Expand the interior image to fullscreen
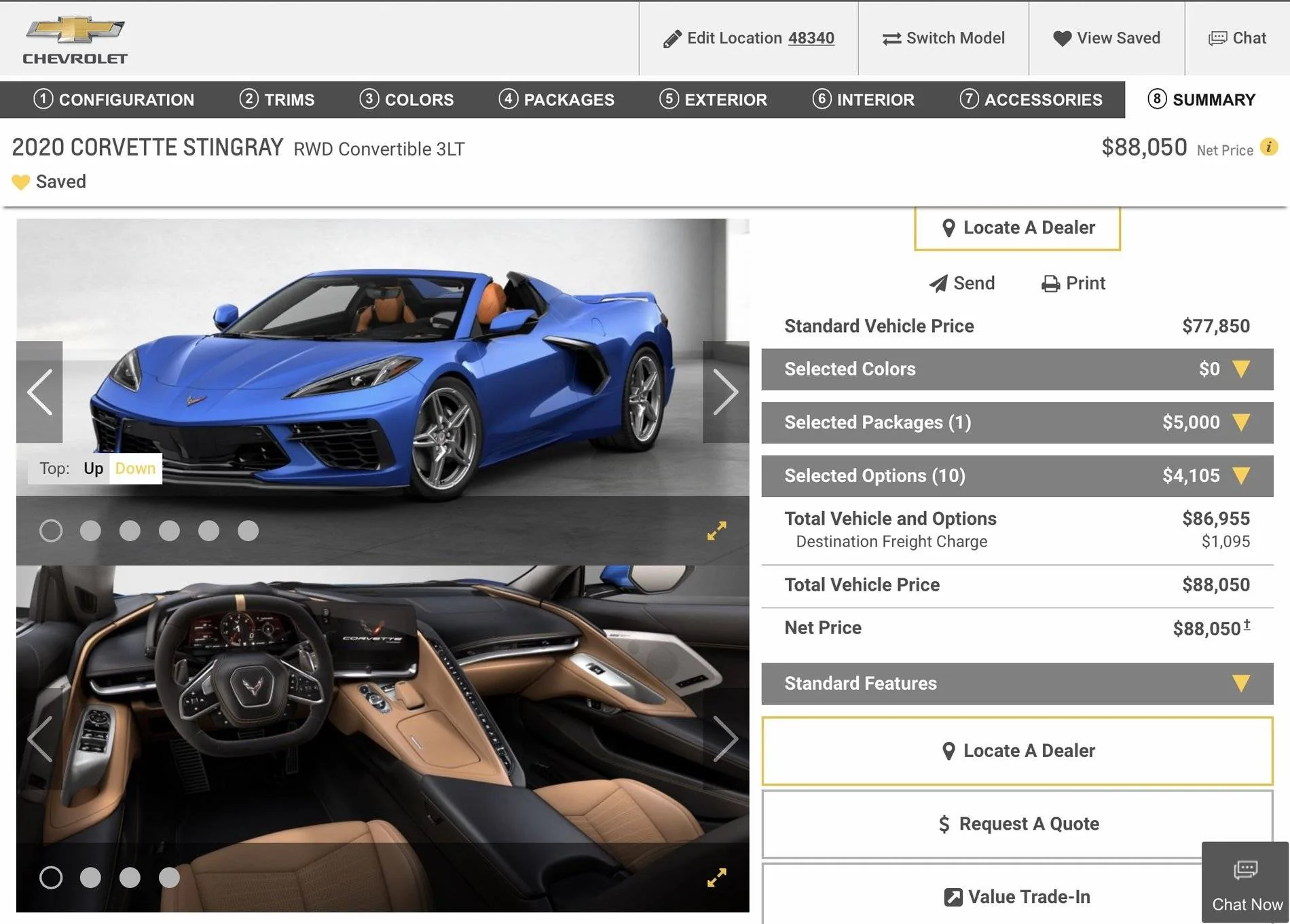 click(x=716, y=878)
